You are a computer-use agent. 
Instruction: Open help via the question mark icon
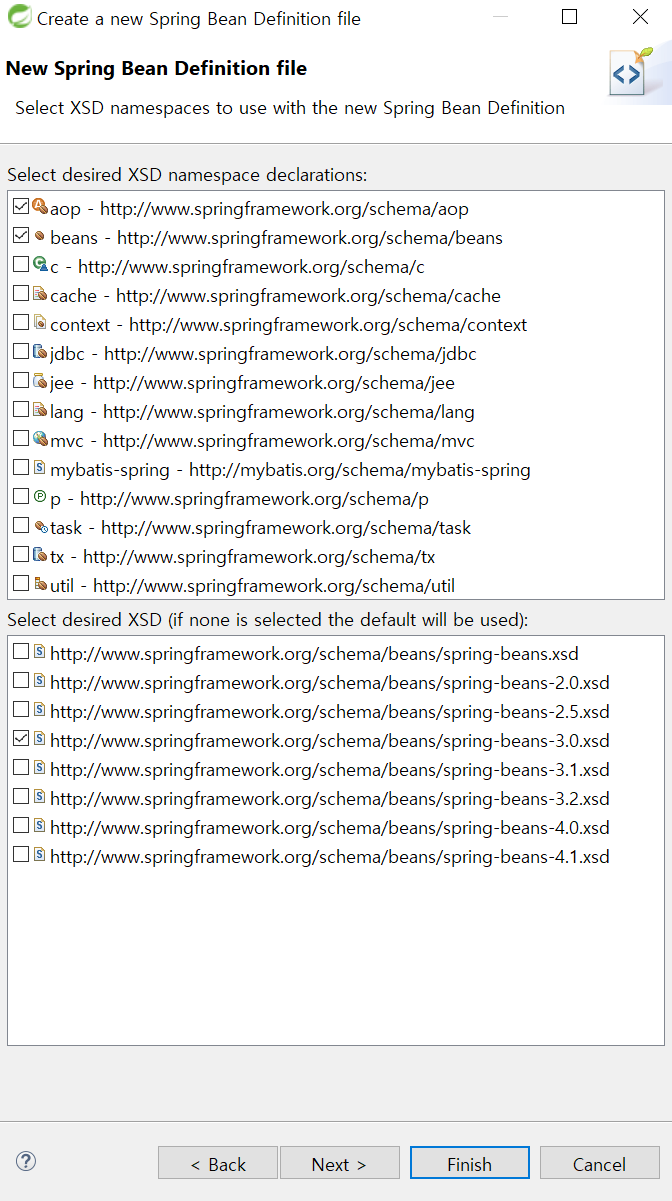[x=26, y=1161]
